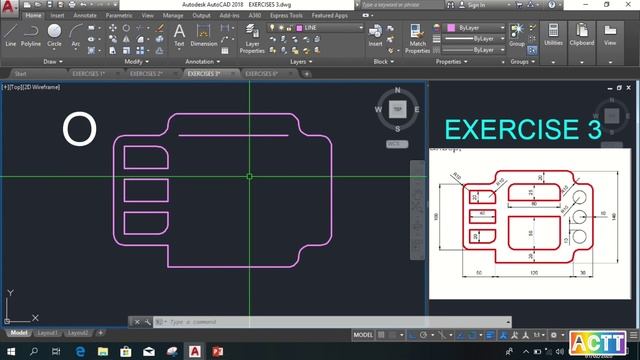The width and height of the screenshot is (640, 360).
Task: Open the status bar customization menu icon
Action: coord(633,335)
